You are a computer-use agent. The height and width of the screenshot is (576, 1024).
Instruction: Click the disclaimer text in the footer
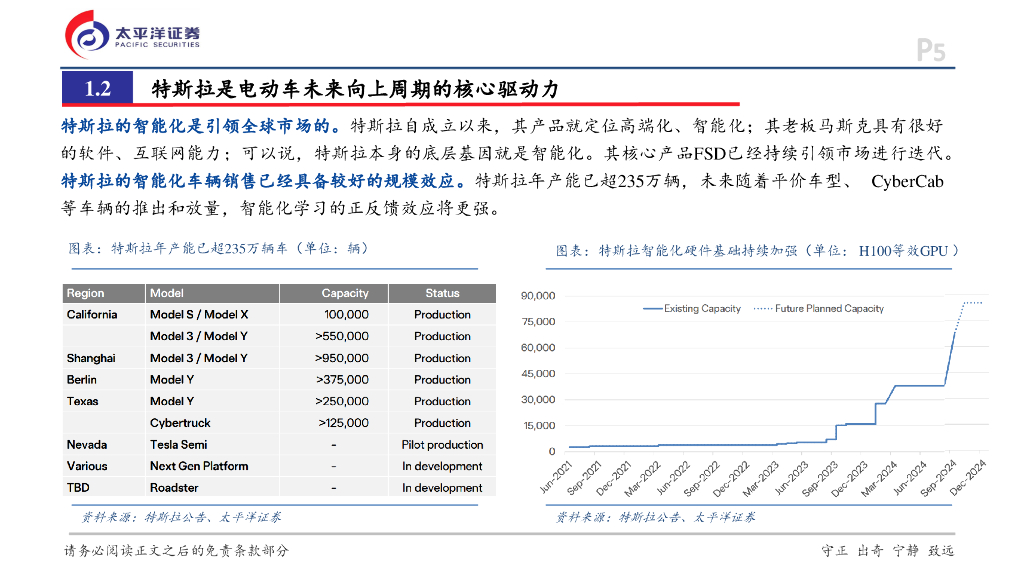coord(176,551)
